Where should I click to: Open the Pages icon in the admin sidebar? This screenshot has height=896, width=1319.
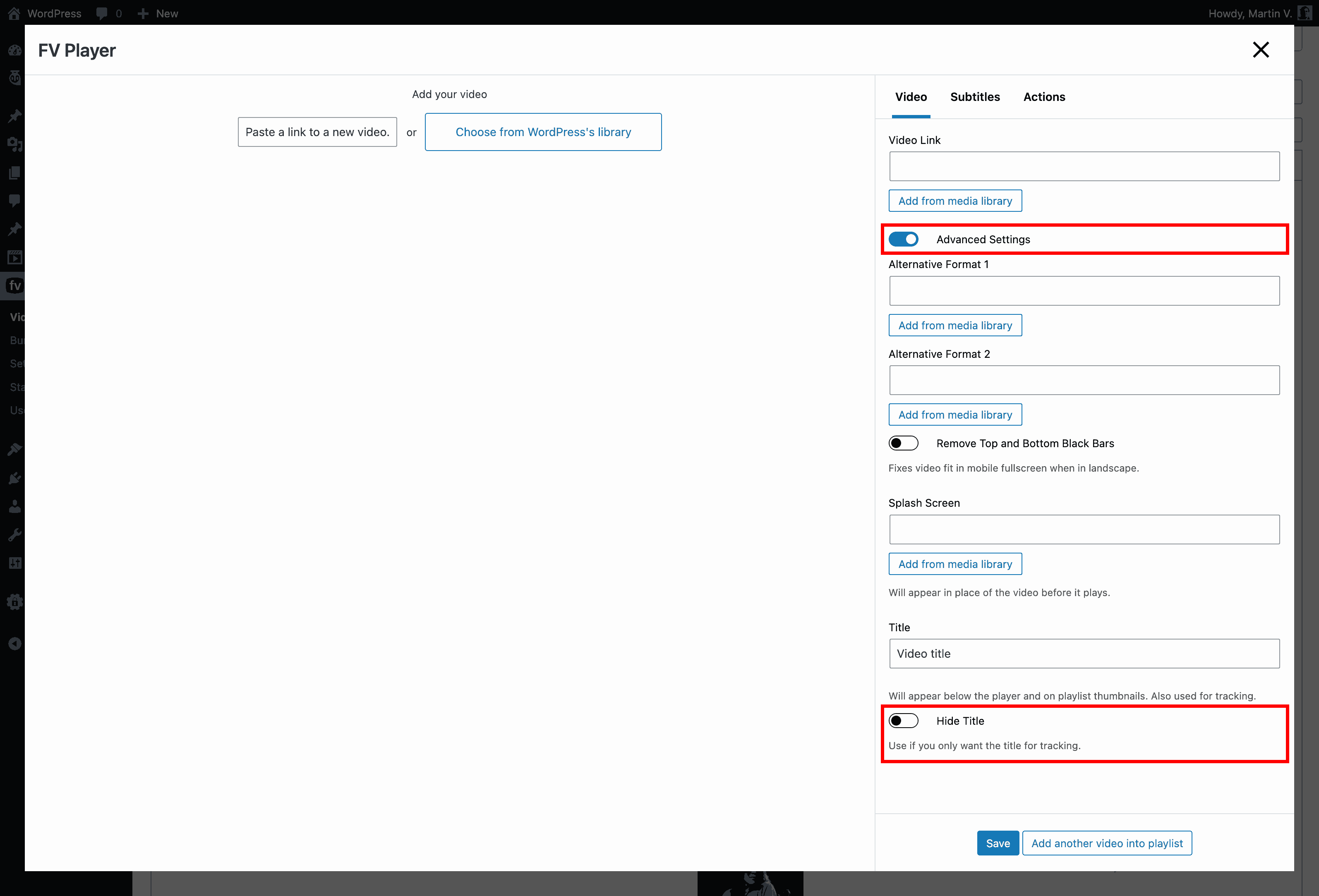tap(15, 172)
